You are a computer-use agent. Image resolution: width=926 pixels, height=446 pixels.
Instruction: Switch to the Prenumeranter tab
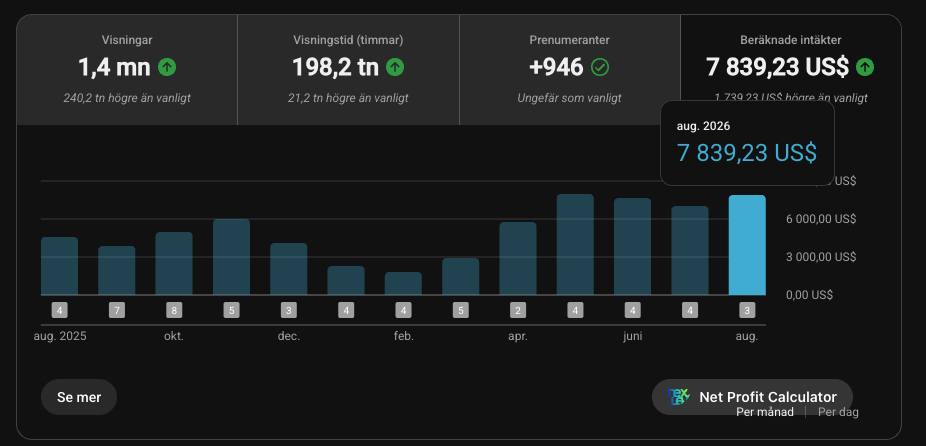click(x=569, y=70)
